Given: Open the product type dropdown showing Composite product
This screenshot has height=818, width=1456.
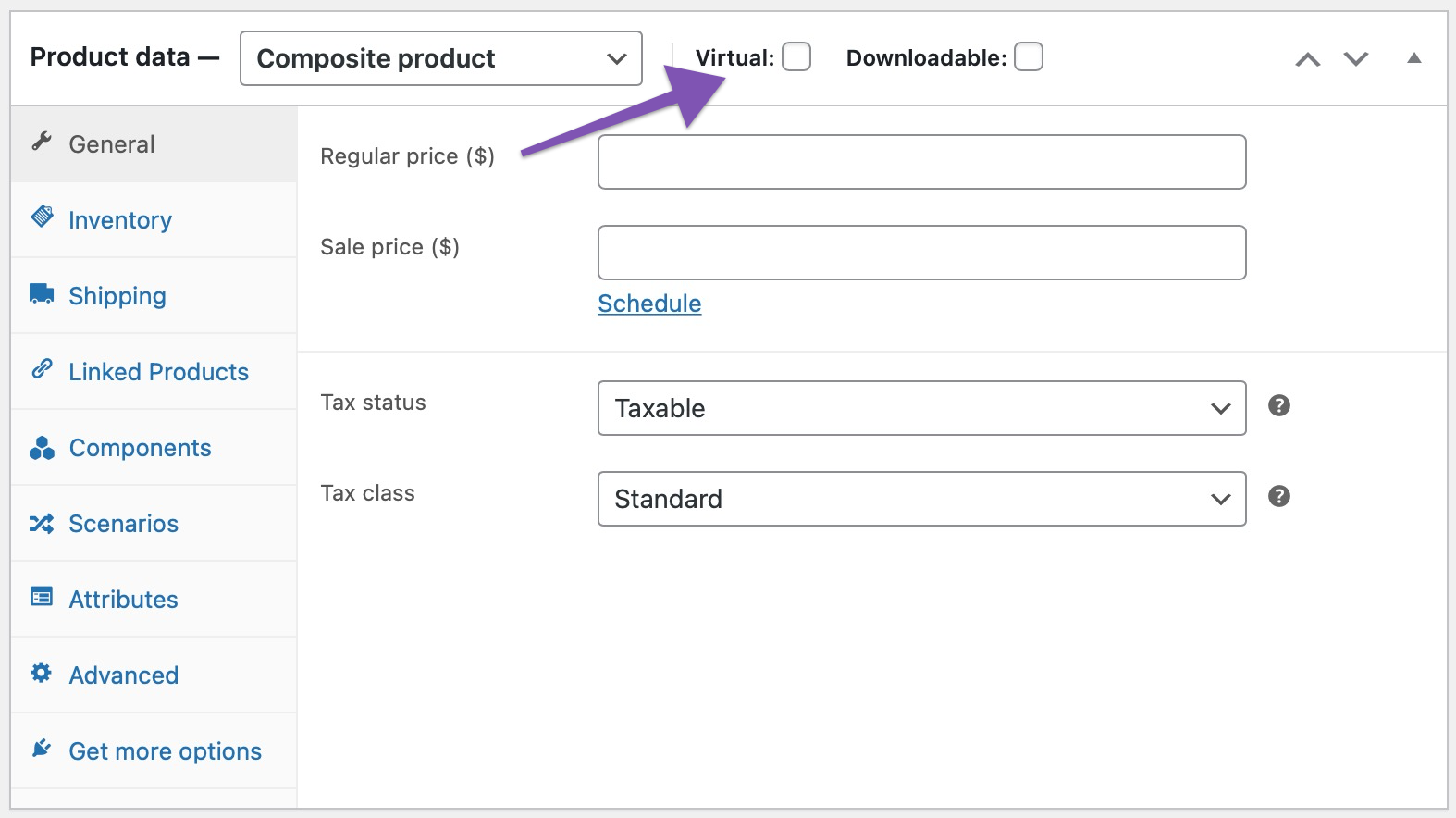Looking at the screenshot, I should [439, 58].
